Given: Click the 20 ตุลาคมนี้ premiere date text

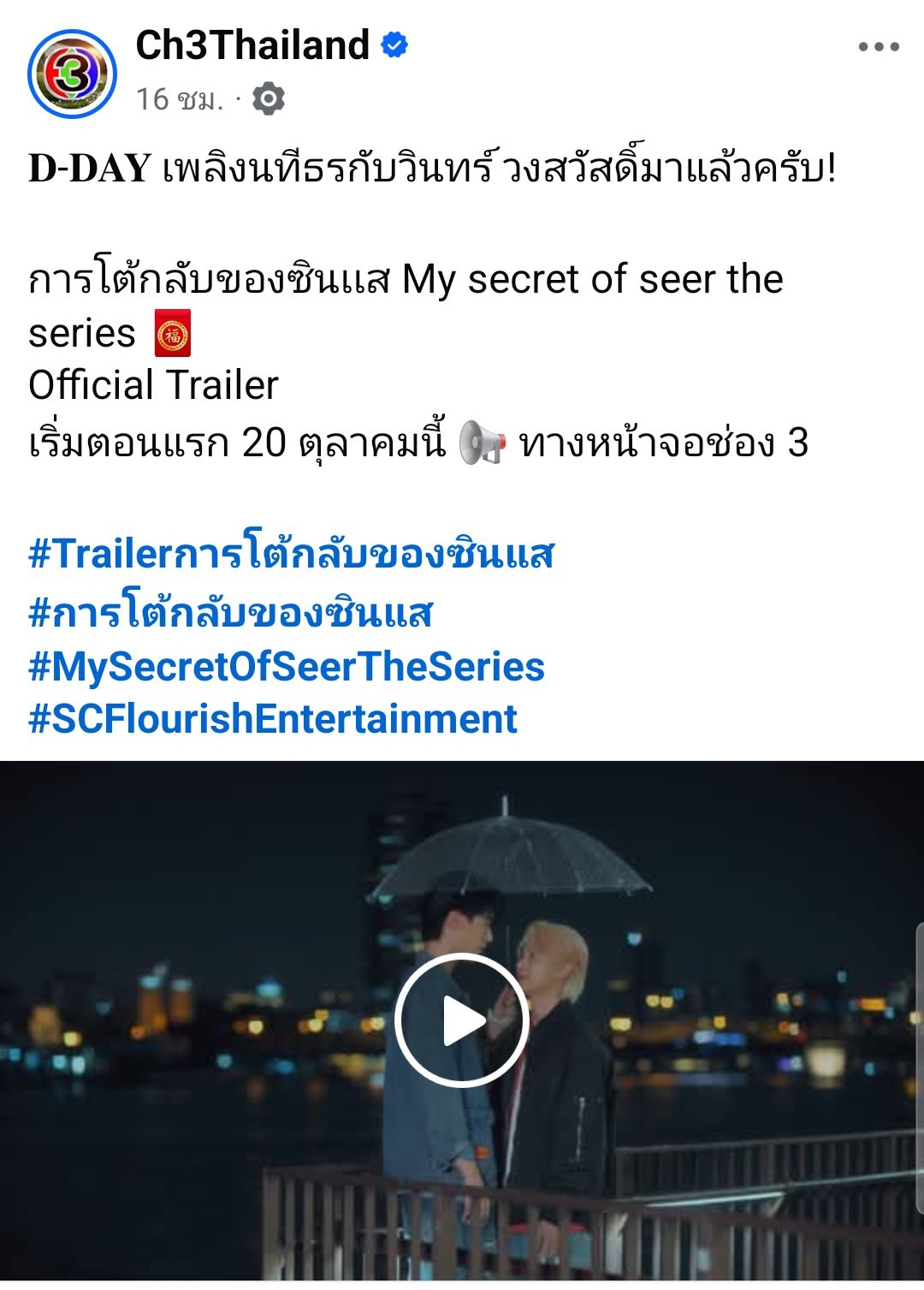Looking at the screenshot, I should pyautogui.click(x=344, y=443).
